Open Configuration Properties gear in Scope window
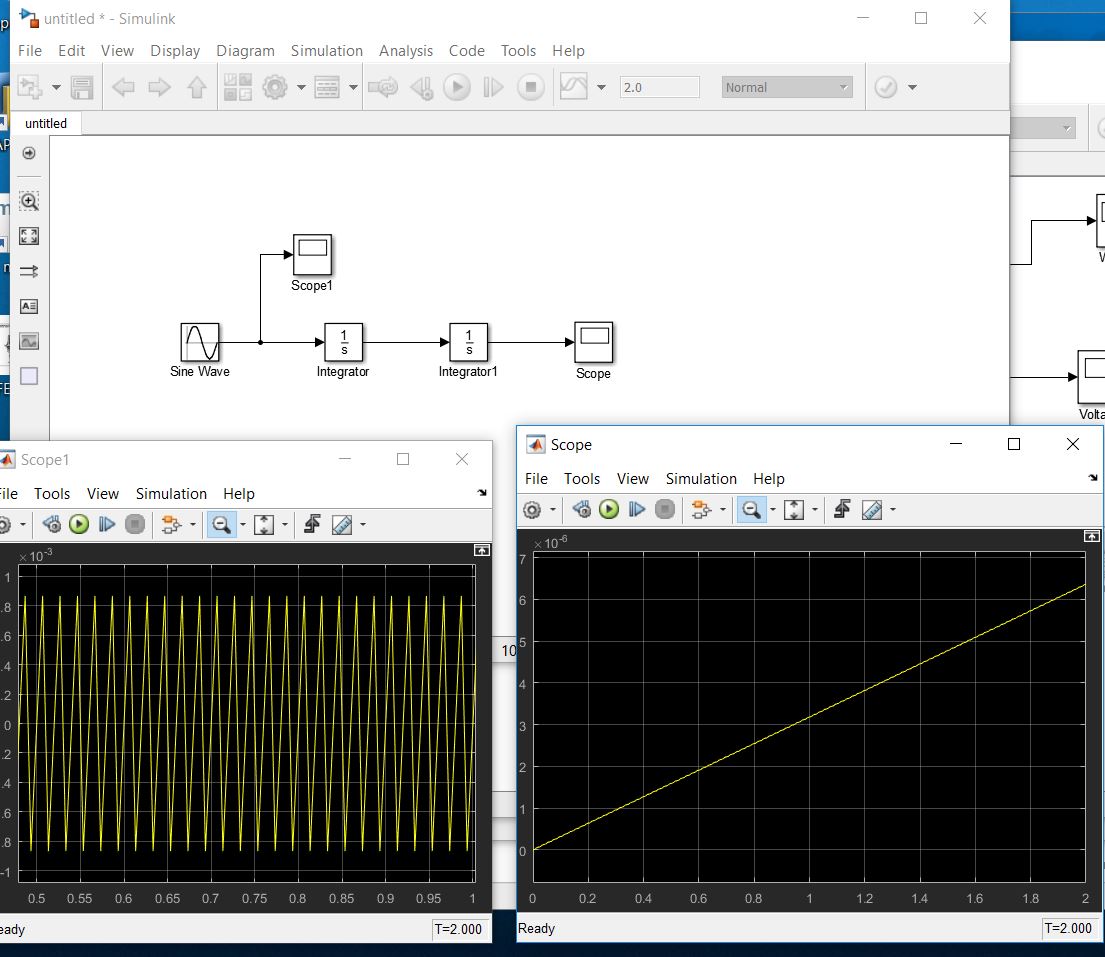Screen dimensions: 1105x957 532,510
